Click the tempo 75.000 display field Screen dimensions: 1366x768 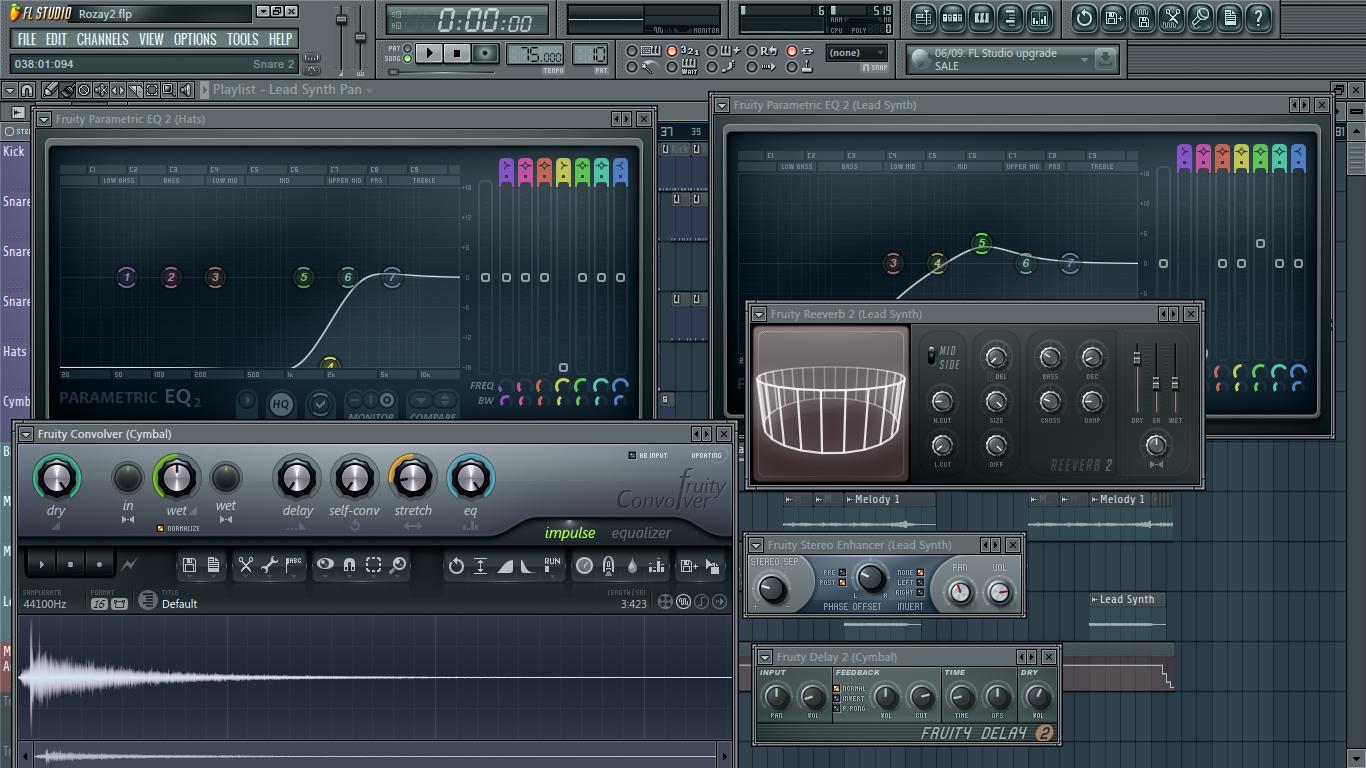pos(535,54)
